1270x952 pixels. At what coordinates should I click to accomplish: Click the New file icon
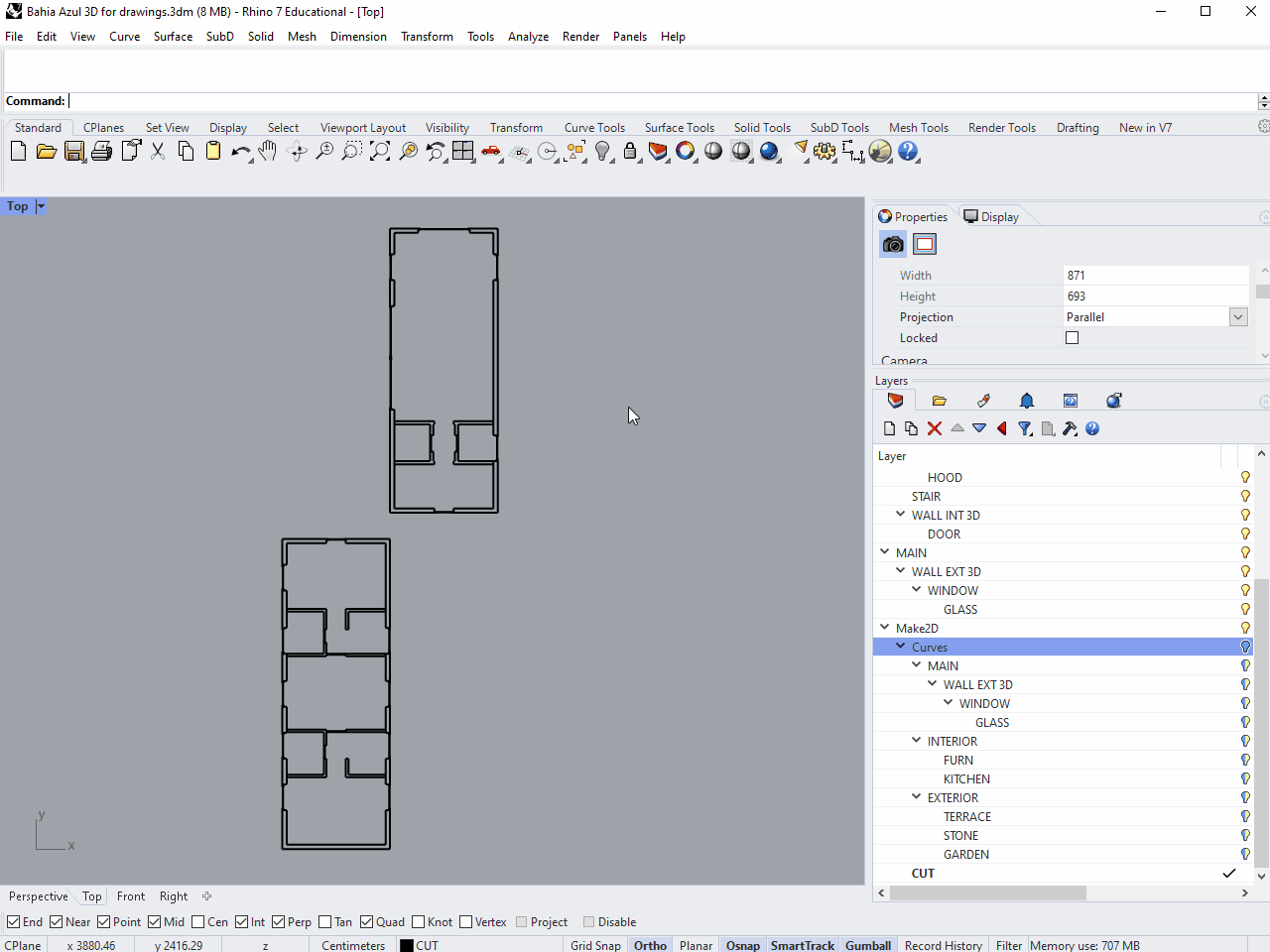pos(18,151)
